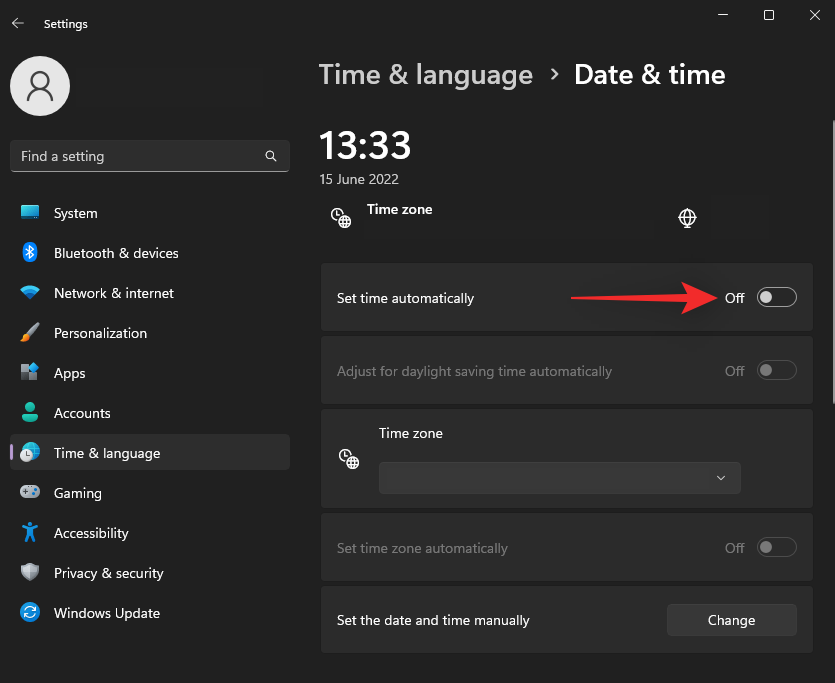835x683 pixels.
Task: Select Accounts in the sidebar
Action: (82, 413)
